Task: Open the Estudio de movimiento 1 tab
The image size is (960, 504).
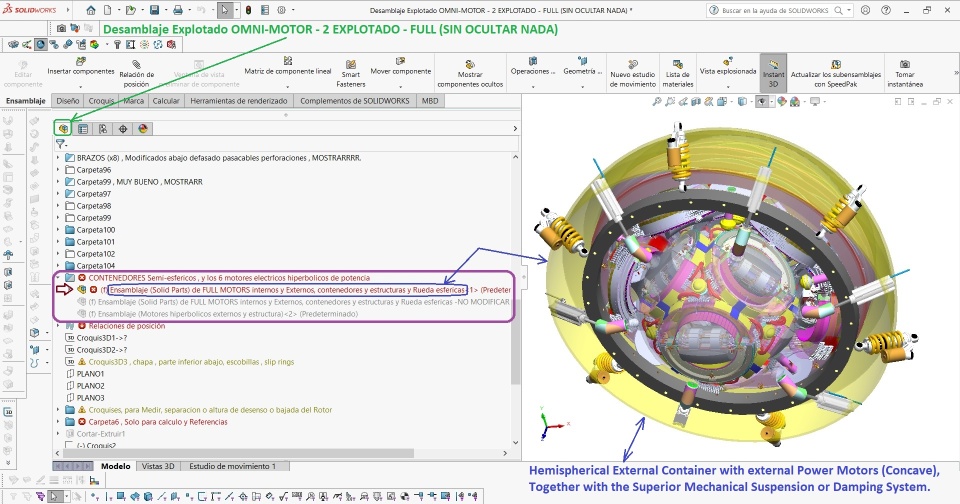Action: (x=233, y=466)
